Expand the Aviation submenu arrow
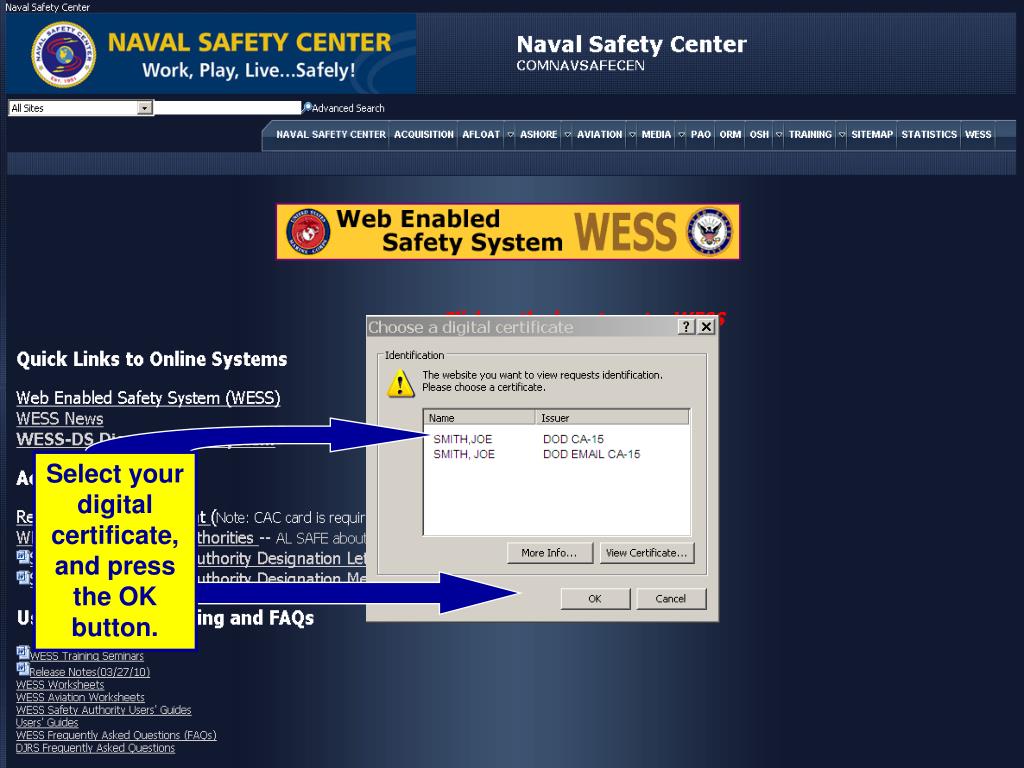 [632, 135]
